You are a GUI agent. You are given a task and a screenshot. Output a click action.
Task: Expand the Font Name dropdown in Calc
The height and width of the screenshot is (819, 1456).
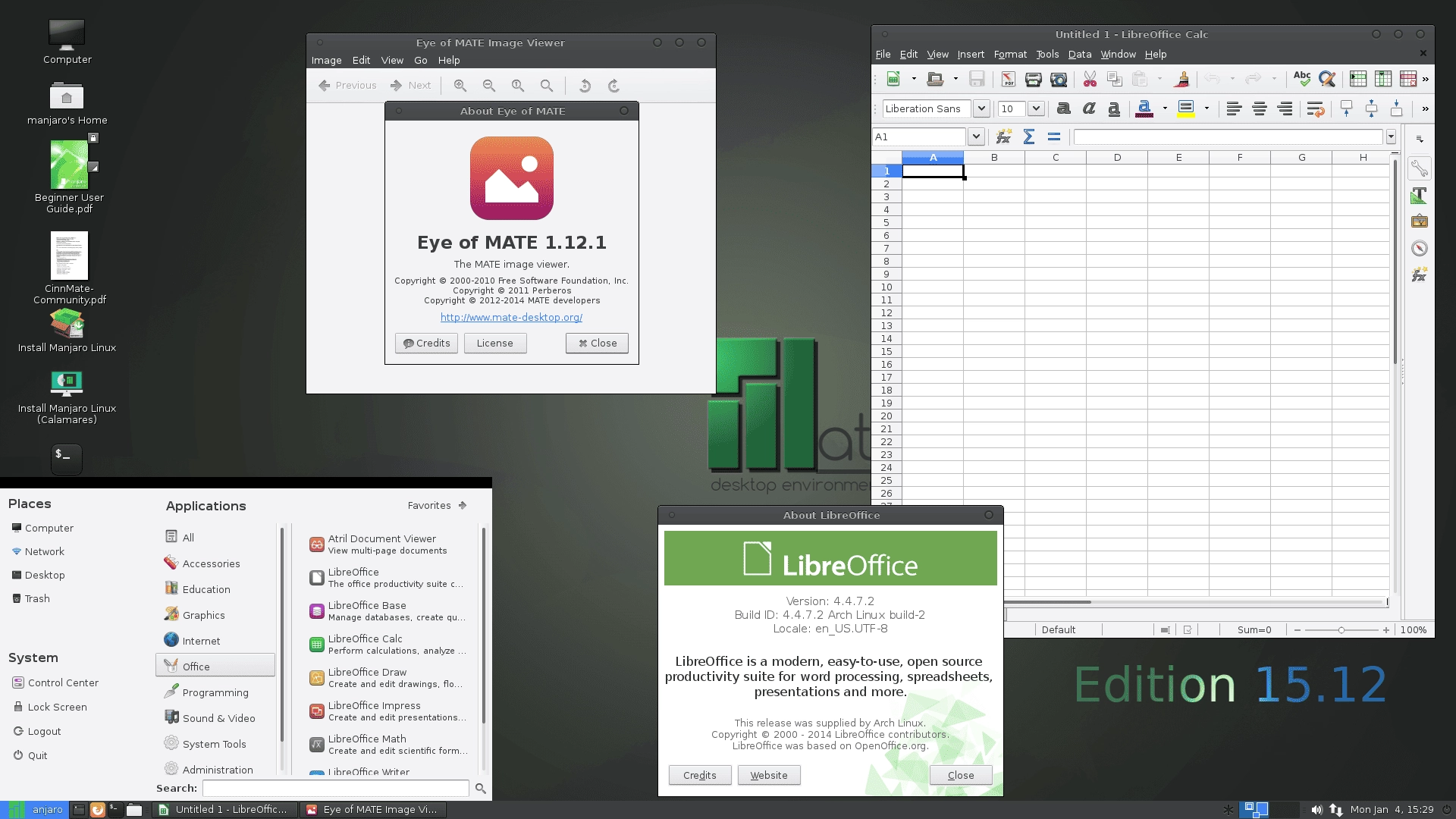[x=981, y=109]
